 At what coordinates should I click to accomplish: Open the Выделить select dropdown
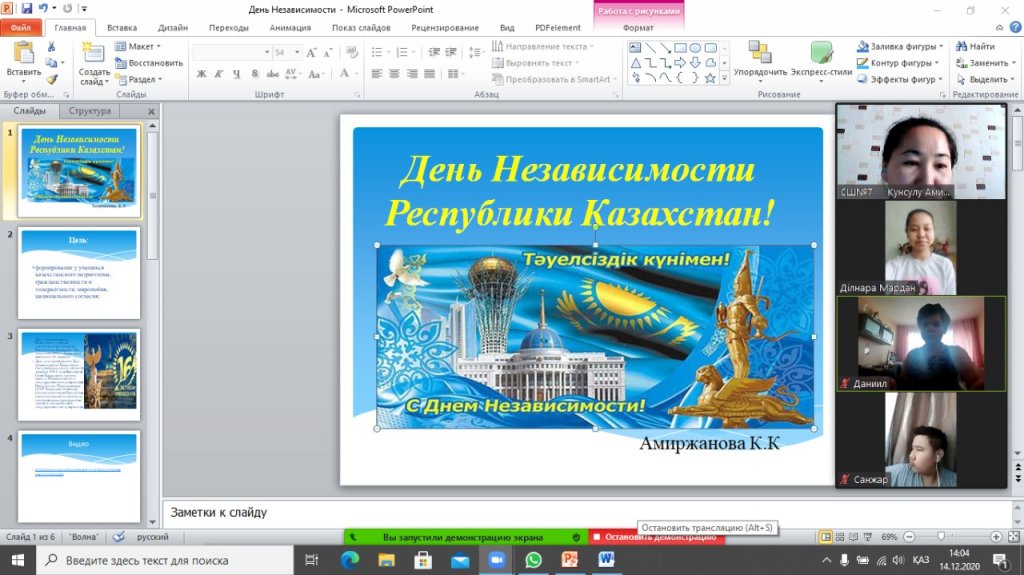tap(985, 79)
